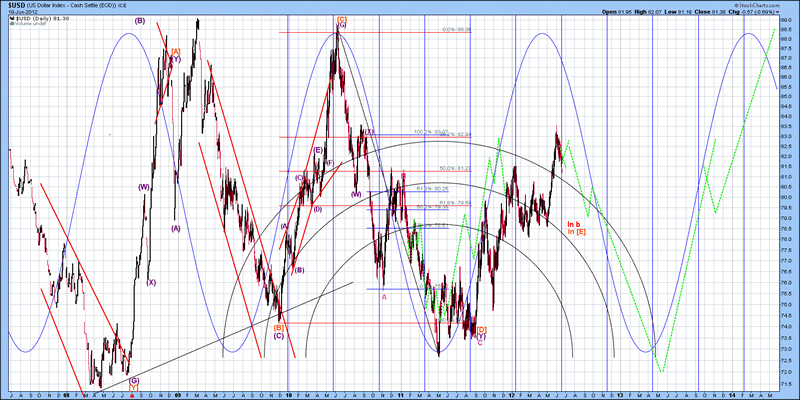Viewport: 800px width, 400px height.
Task: Select the red 'In b' annotation
Action: click(x=574, y=224)
